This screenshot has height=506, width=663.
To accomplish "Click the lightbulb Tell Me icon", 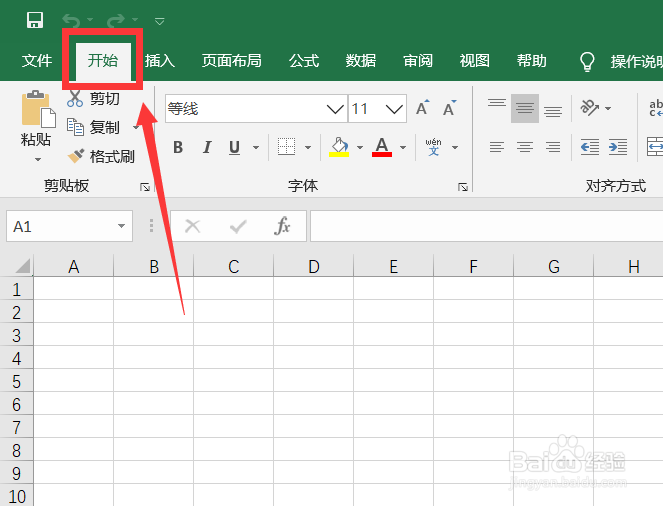I will pos(587,62).
